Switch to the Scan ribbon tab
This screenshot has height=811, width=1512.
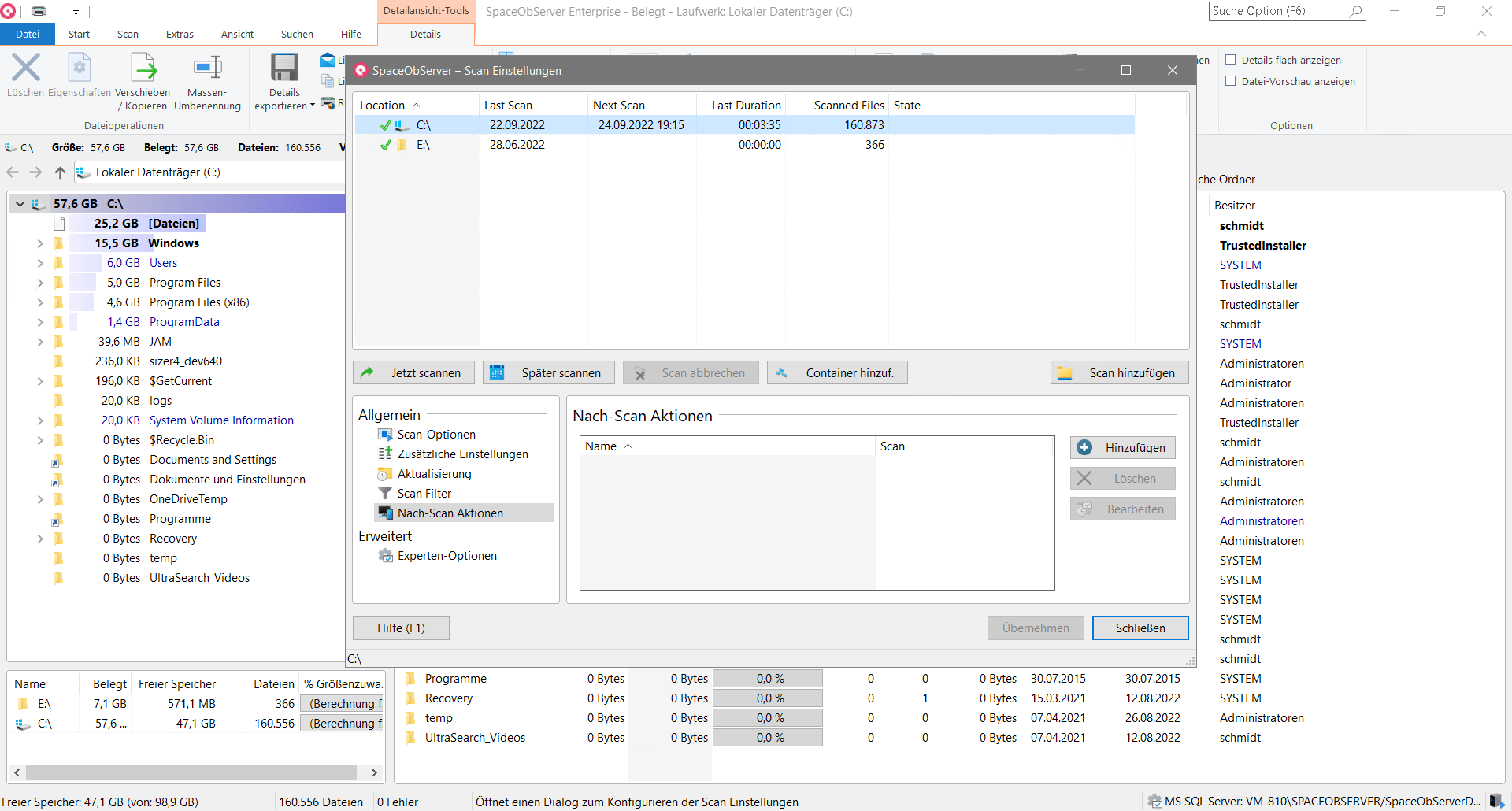[128, 34]
